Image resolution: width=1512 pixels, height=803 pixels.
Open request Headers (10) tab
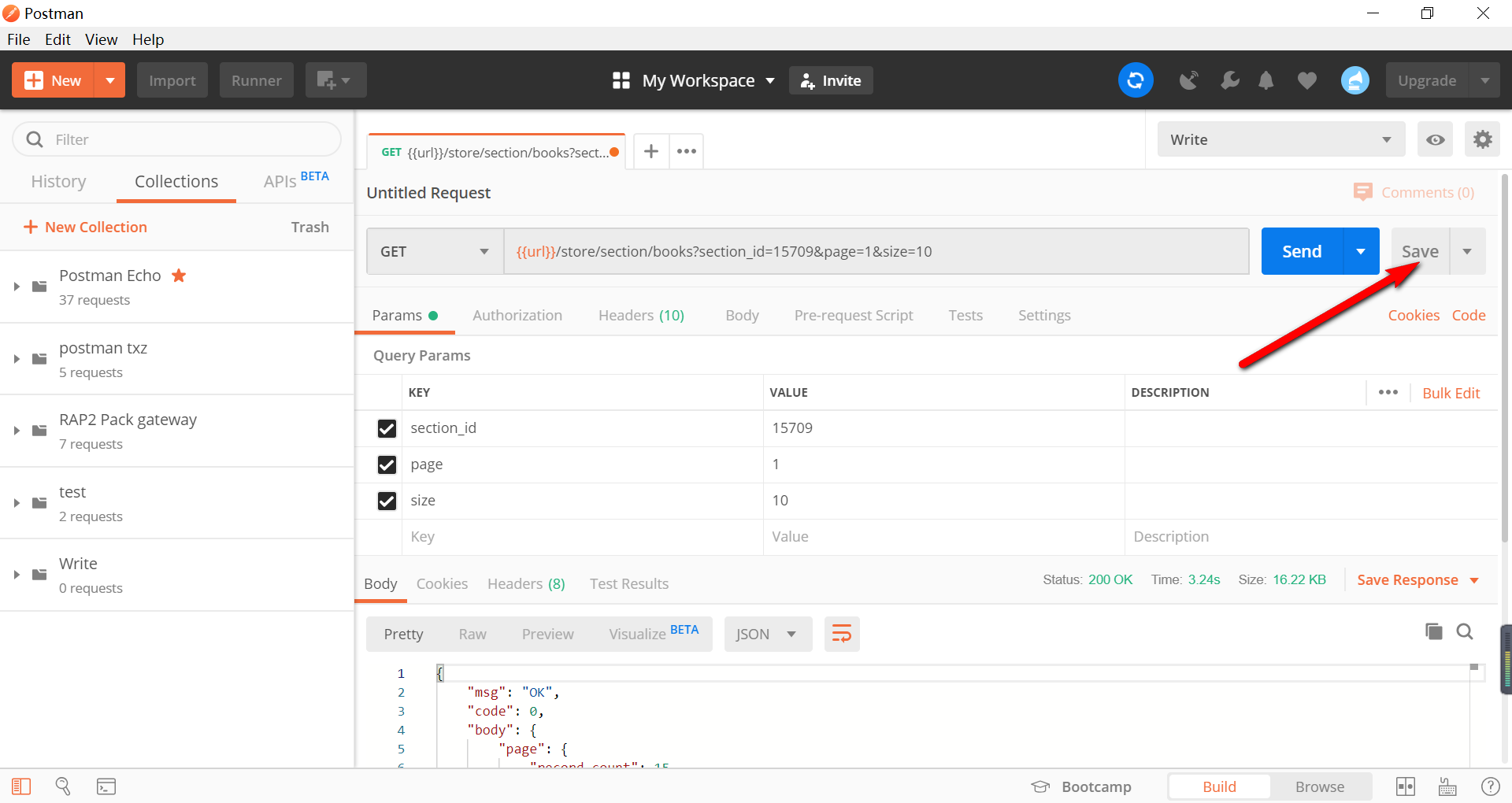(641, 315)
